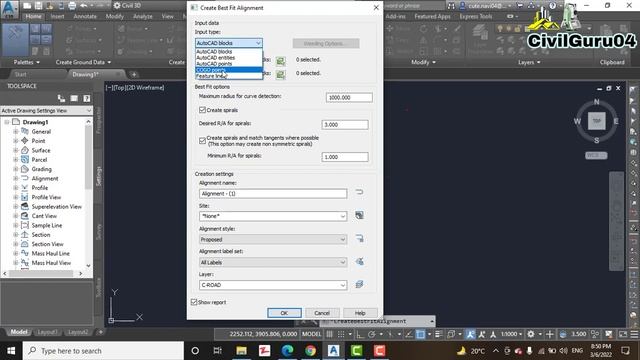Click the TOP face of the ViewCube
The image size is (640, 360).
(597, 121)
